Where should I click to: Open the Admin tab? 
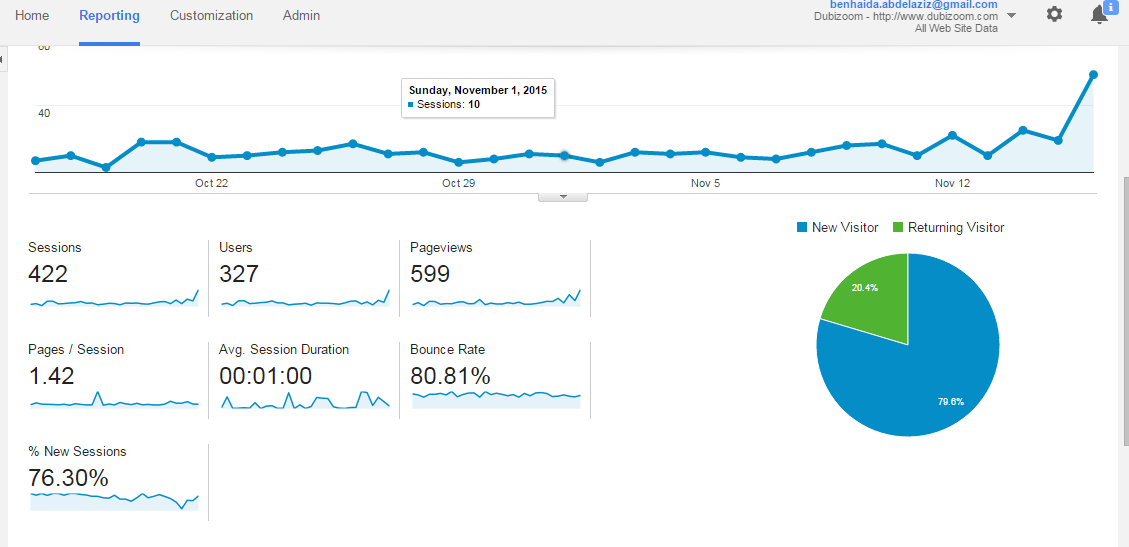coord(302,15)
